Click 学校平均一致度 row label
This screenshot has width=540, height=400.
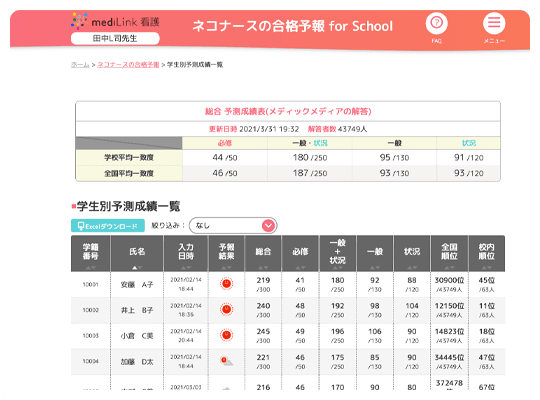(129, 157)
